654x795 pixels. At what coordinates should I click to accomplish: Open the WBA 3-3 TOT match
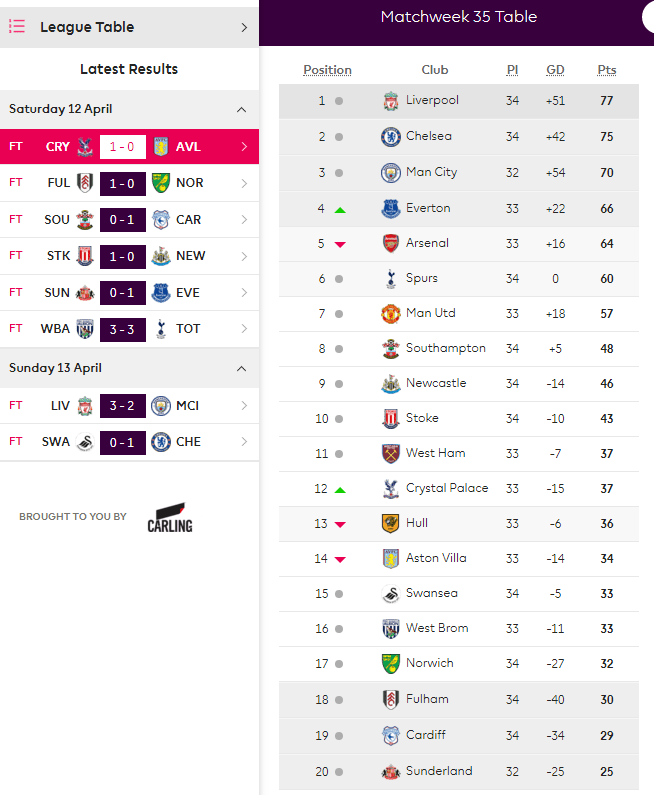(x=129, y=329)
